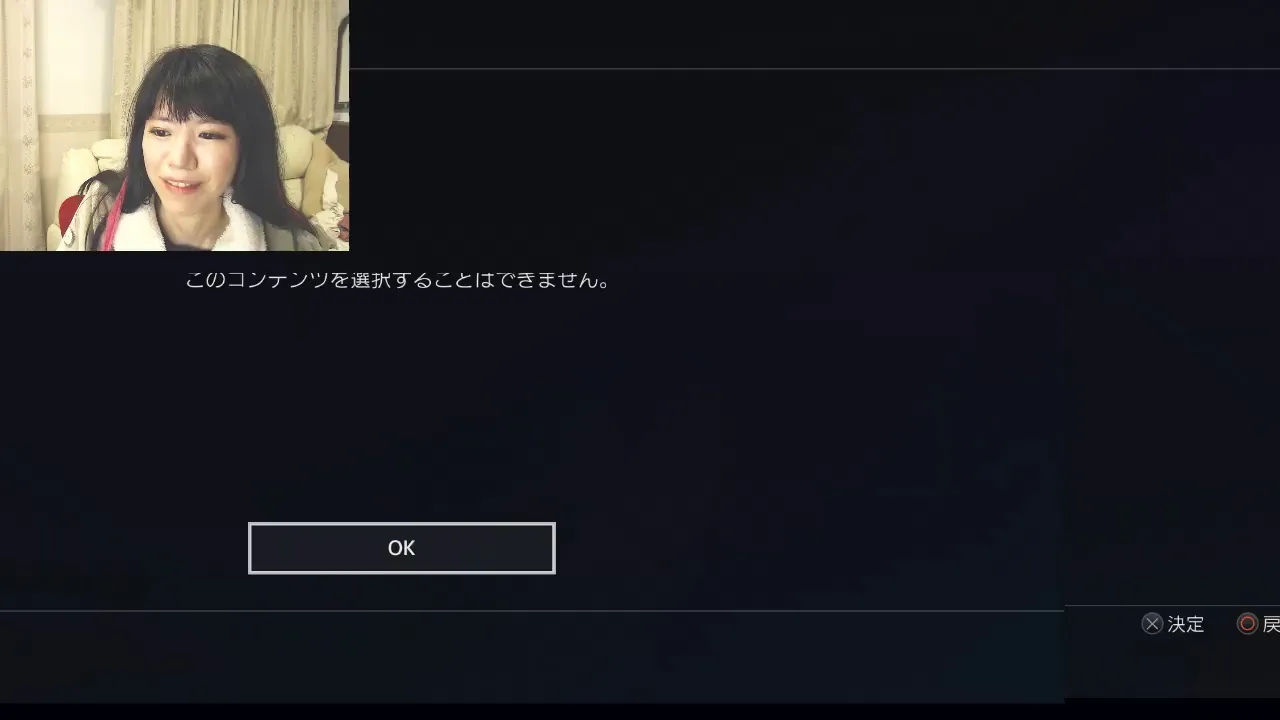Go back using the 戻る hint

(x=1271, y=624)
